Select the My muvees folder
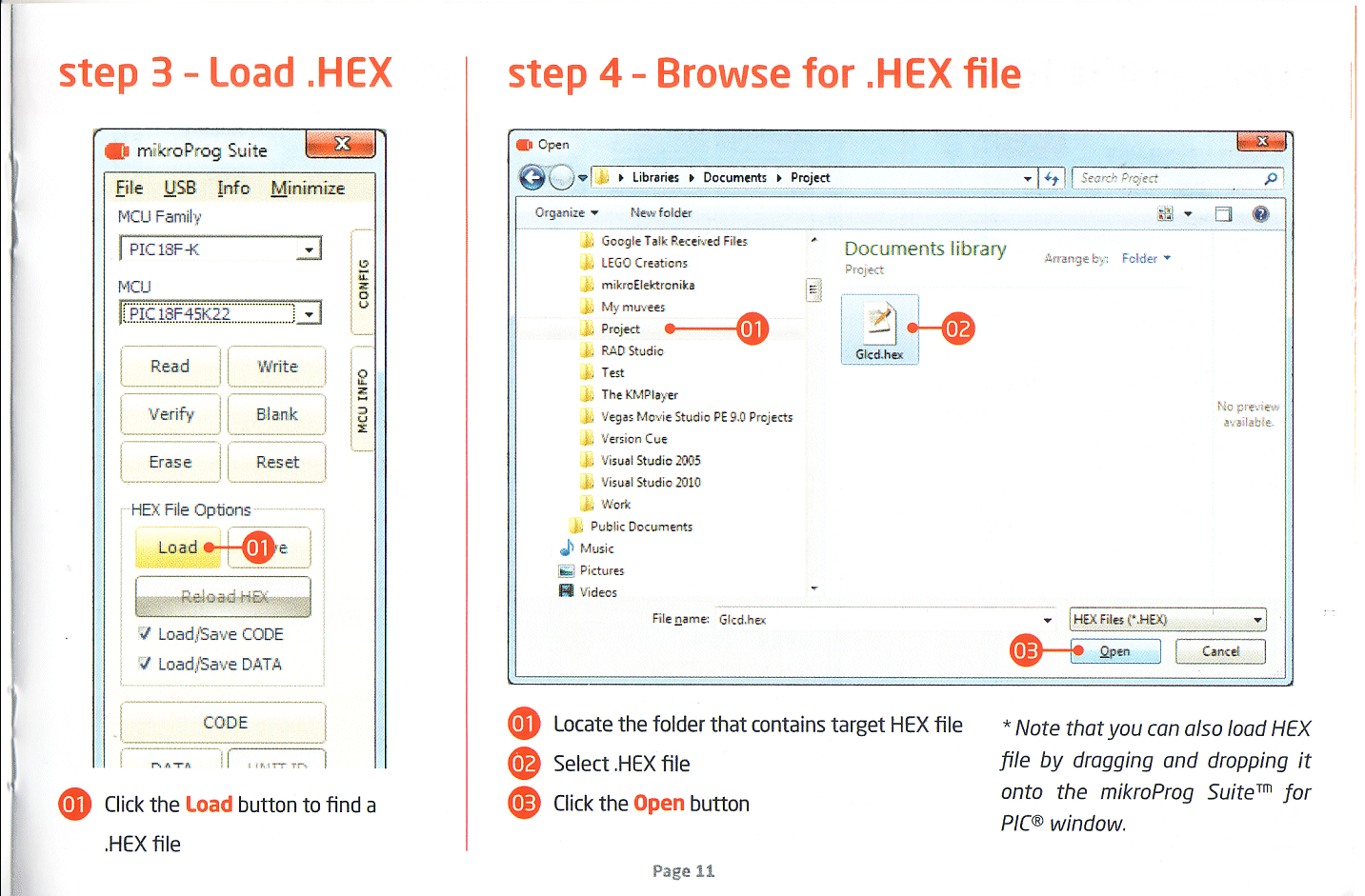1365x896 pixels. 632,307
